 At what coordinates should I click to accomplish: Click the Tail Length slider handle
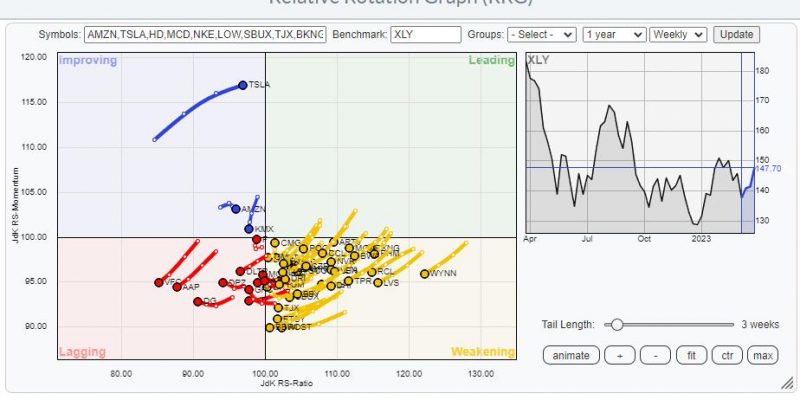coord(617,324)
